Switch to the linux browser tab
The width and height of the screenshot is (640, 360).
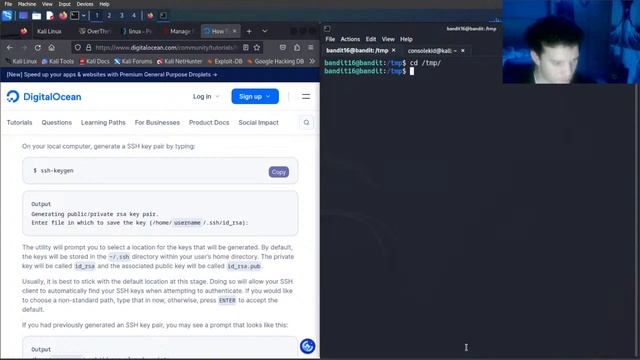[137, 31]
